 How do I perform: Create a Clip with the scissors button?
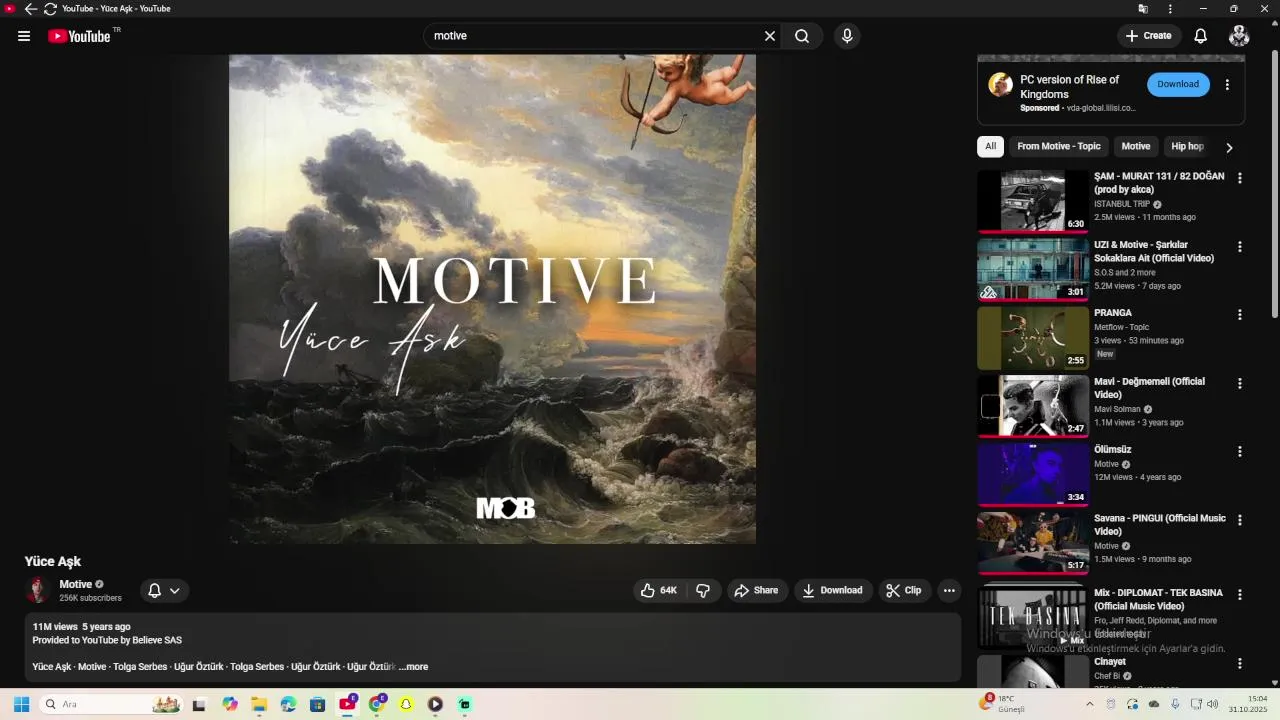point(904,591)
